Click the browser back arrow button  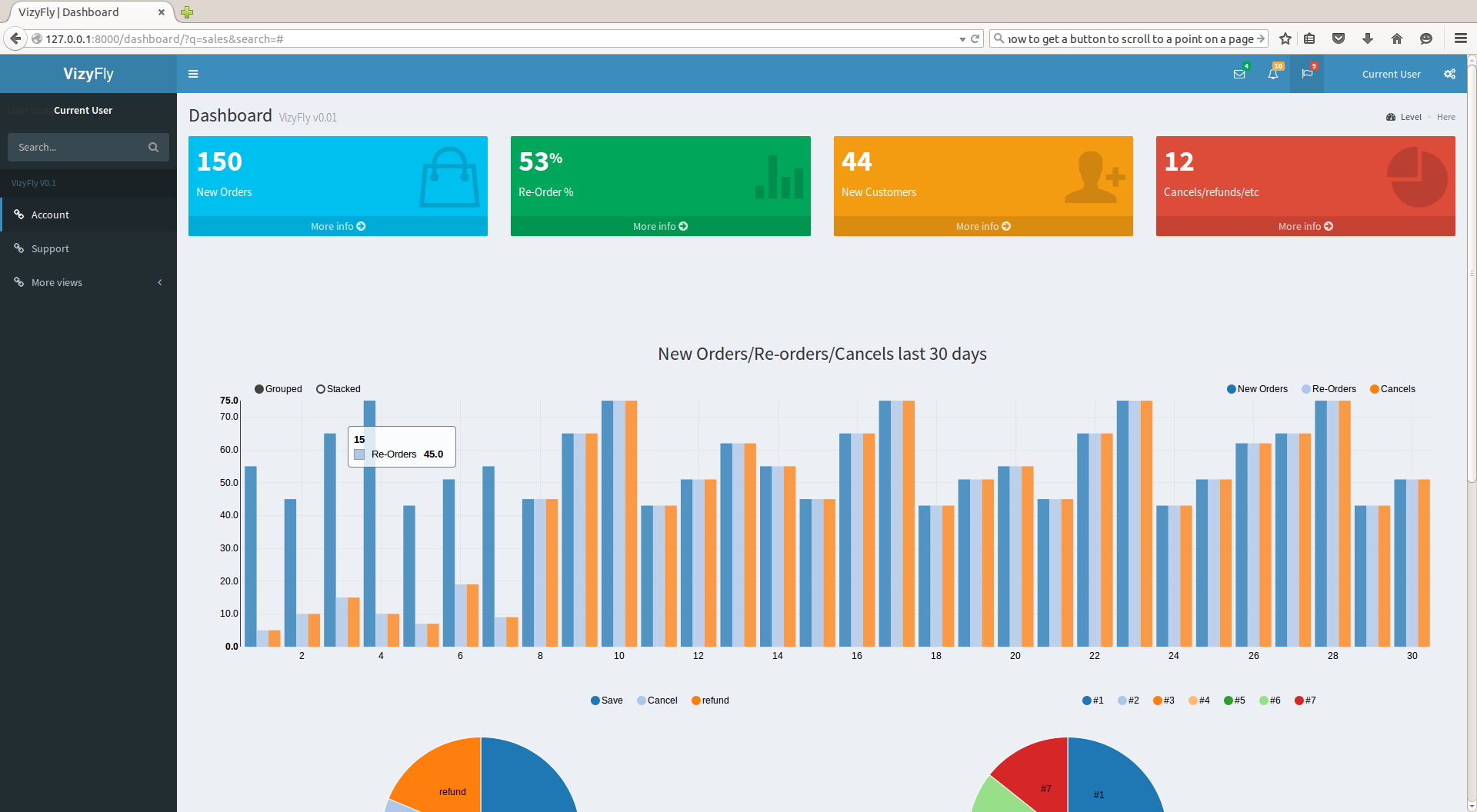pos(15,38)
